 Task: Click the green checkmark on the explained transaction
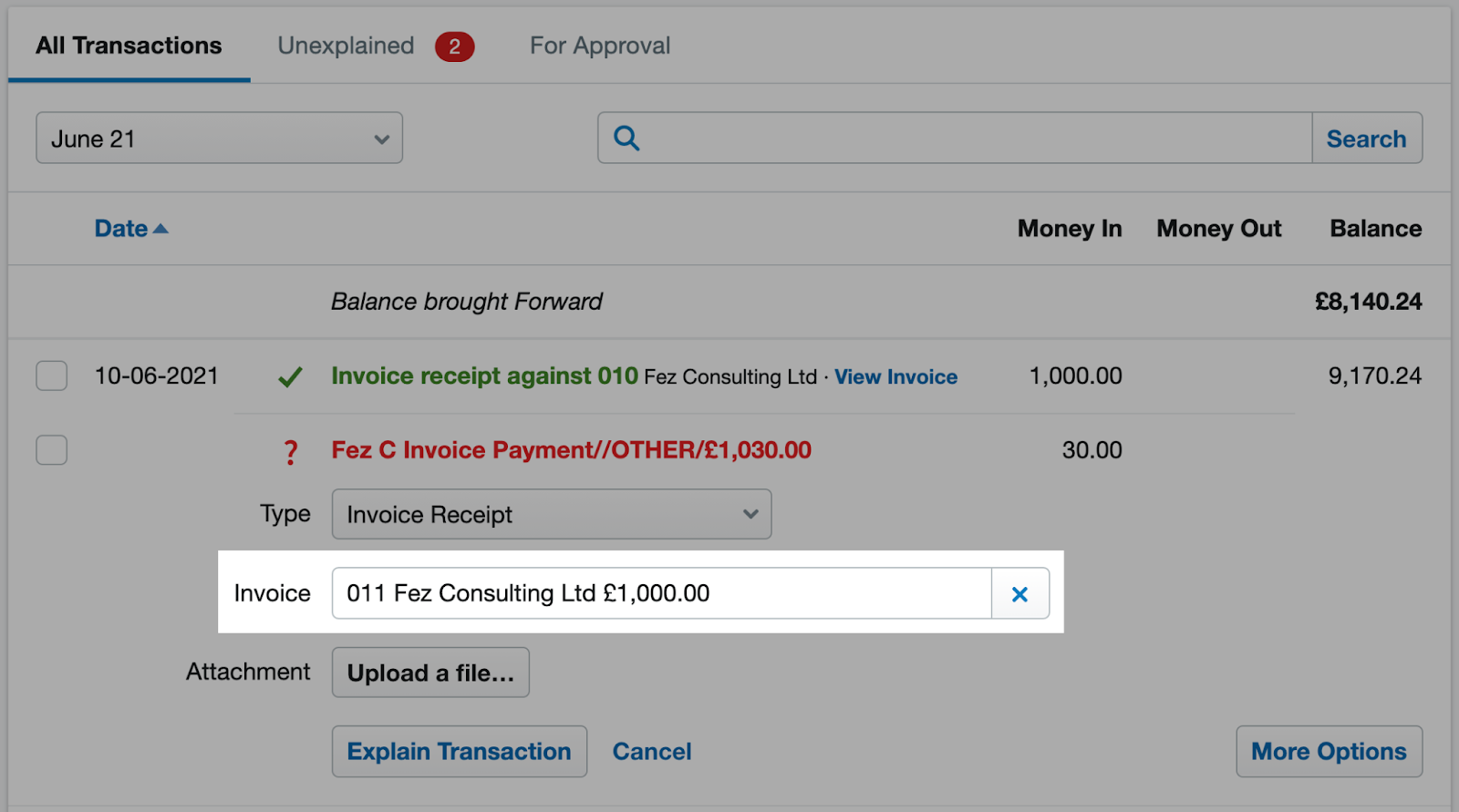click(289, 376)
